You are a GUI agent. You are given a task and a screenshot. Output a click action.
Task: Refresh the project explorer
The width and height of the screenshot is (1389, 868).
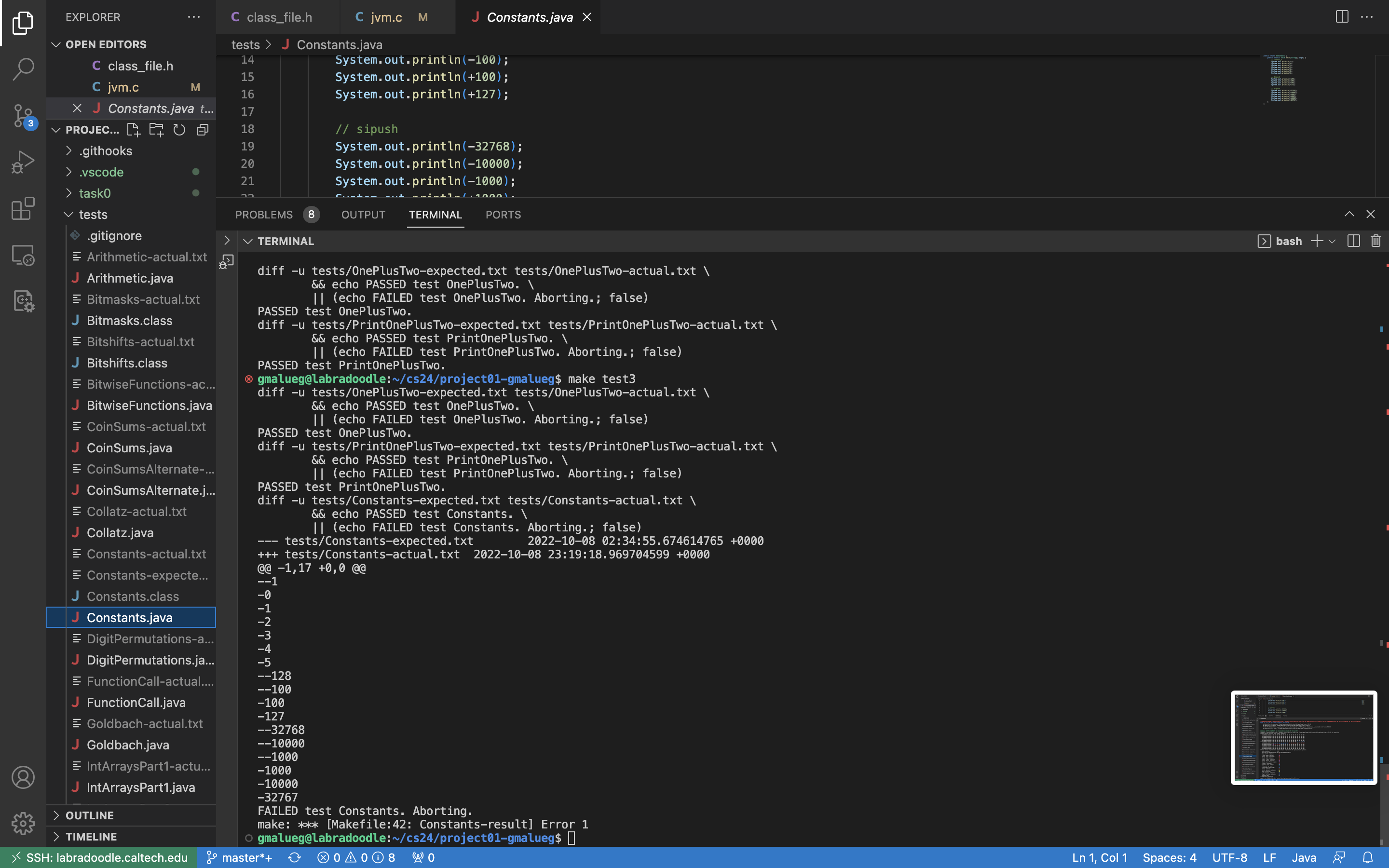[179, 130]
